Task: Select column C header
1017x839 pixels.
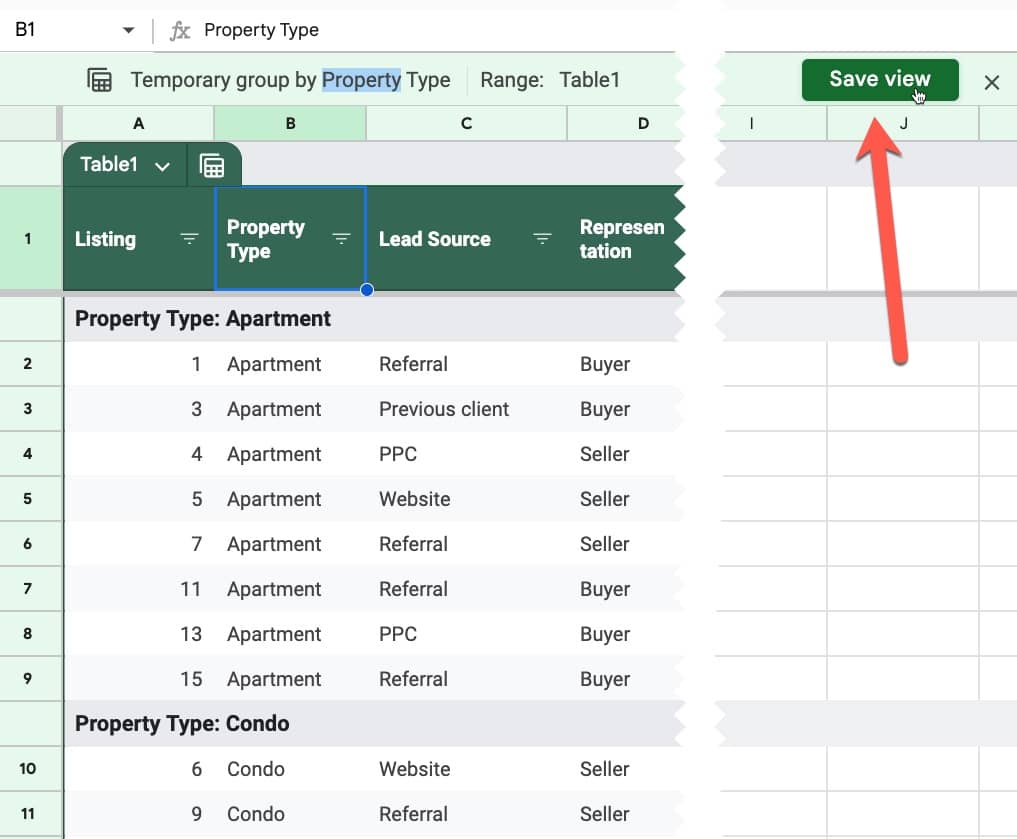Action: 466,123
